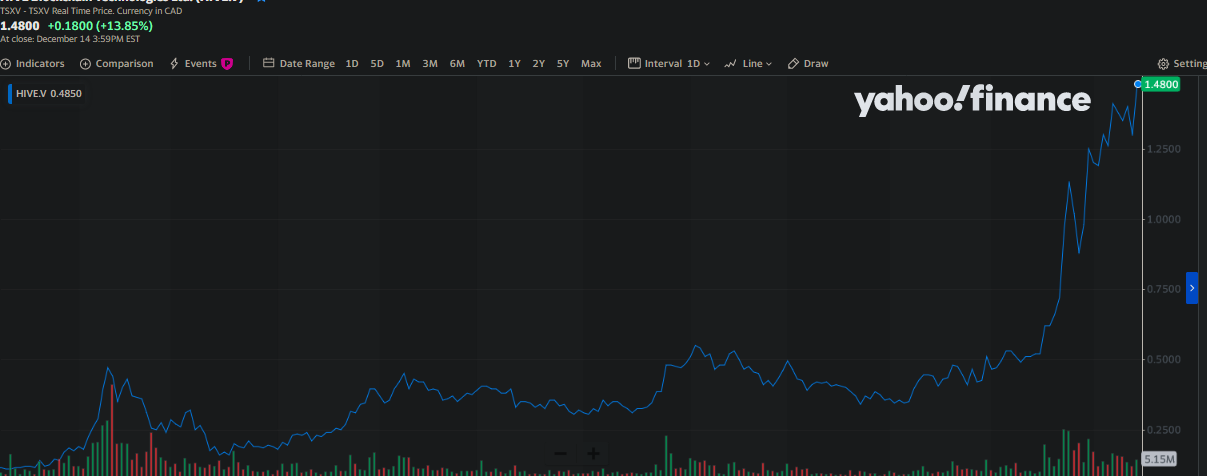Open the Date Range picker

tap(299, 63)
